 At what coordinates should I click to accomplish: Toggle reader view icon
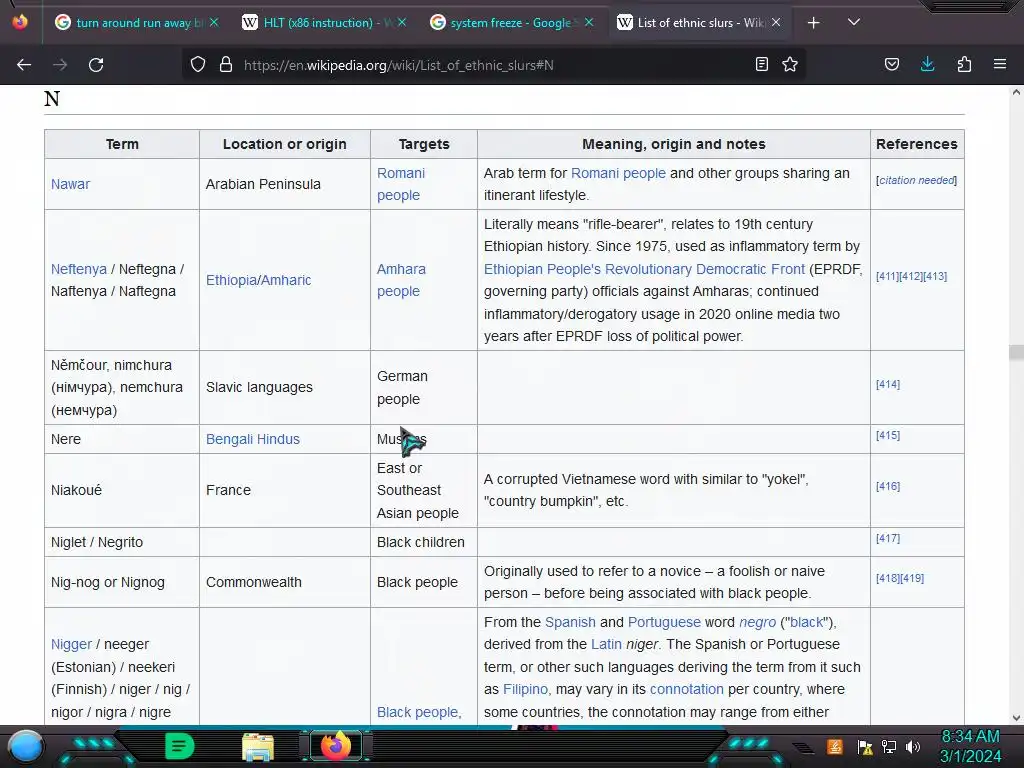[761, 64]
